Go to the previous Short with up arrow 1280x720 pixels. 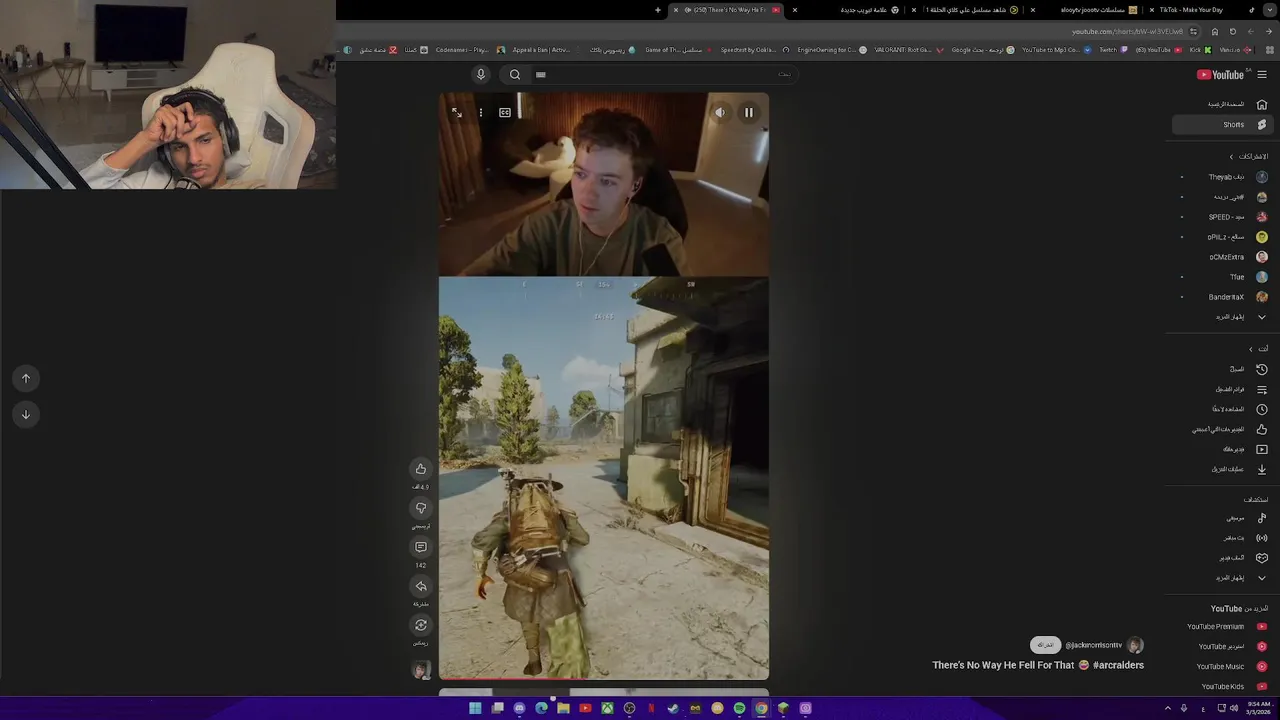26,378
